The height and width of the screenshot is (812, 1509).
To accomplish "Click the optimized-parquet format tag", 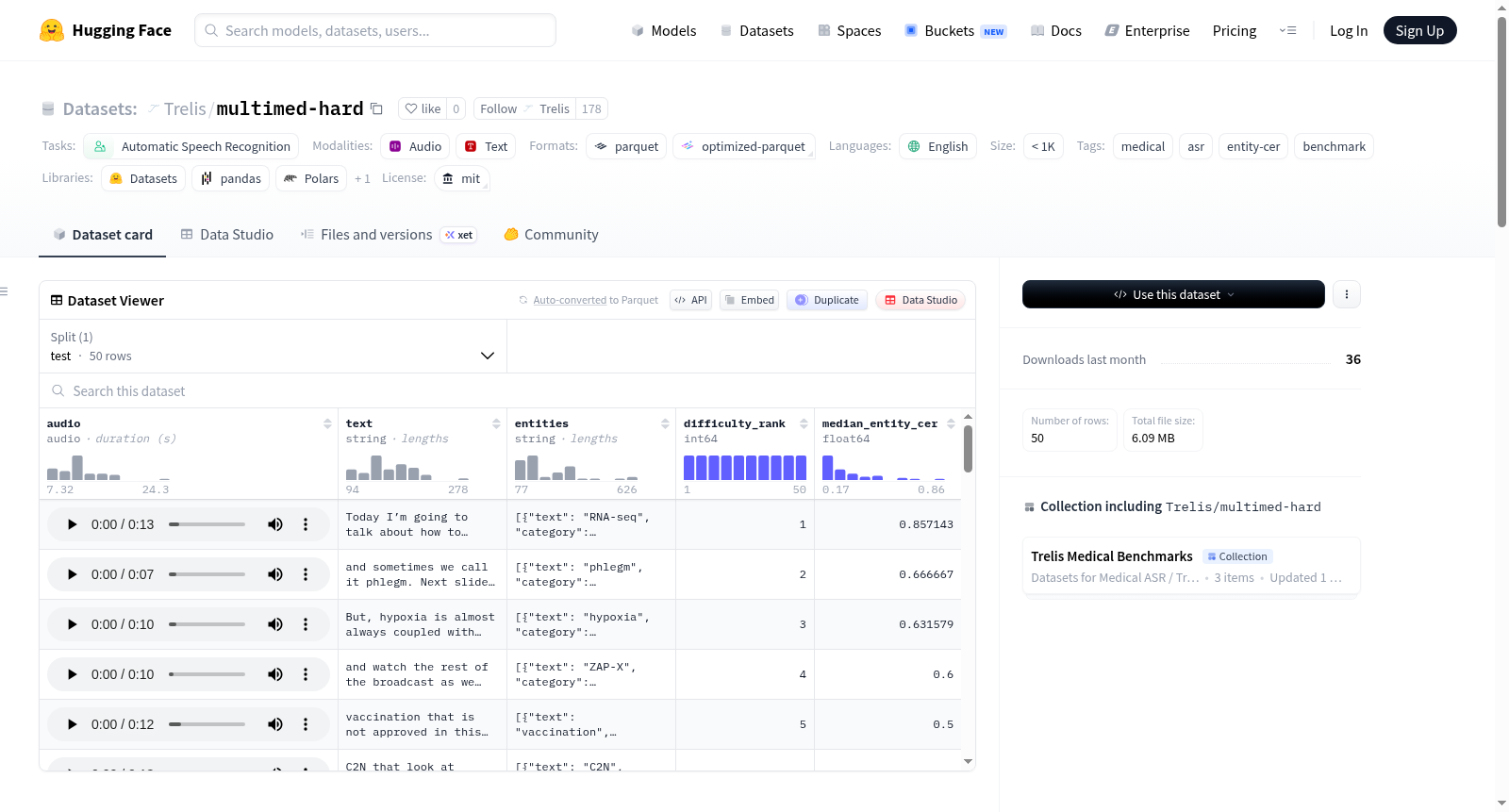I will click(x=744, y=146).
